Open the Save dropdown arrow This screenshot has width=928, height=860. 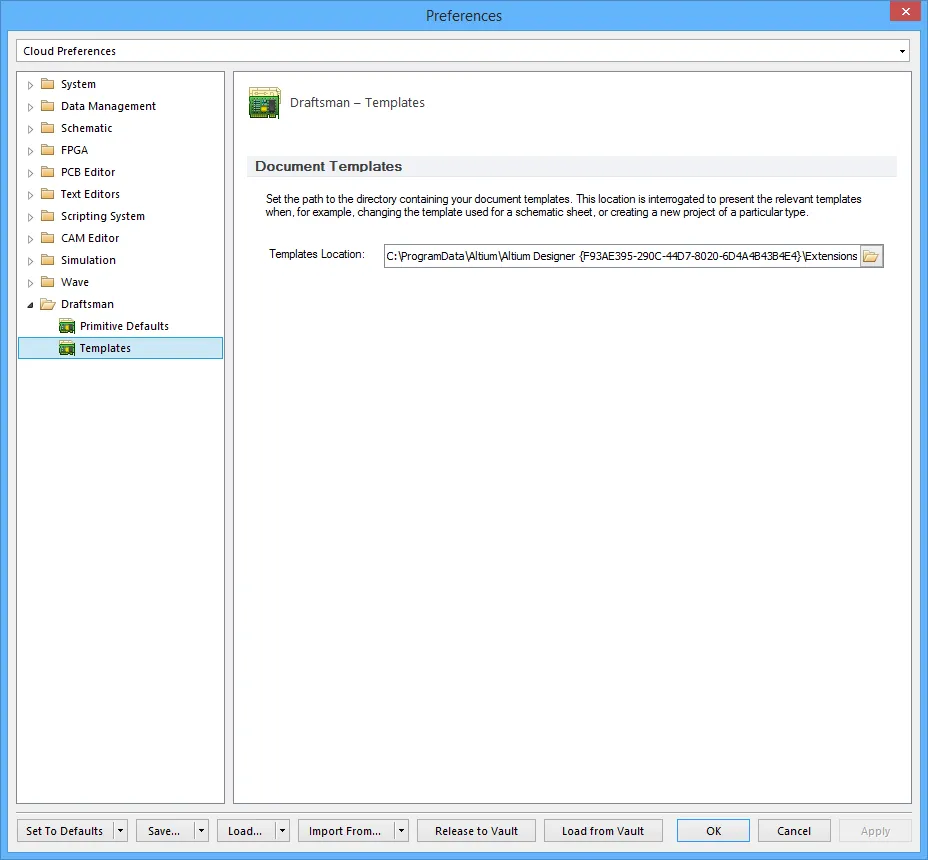pyautogui.click(x=201, y=831)
